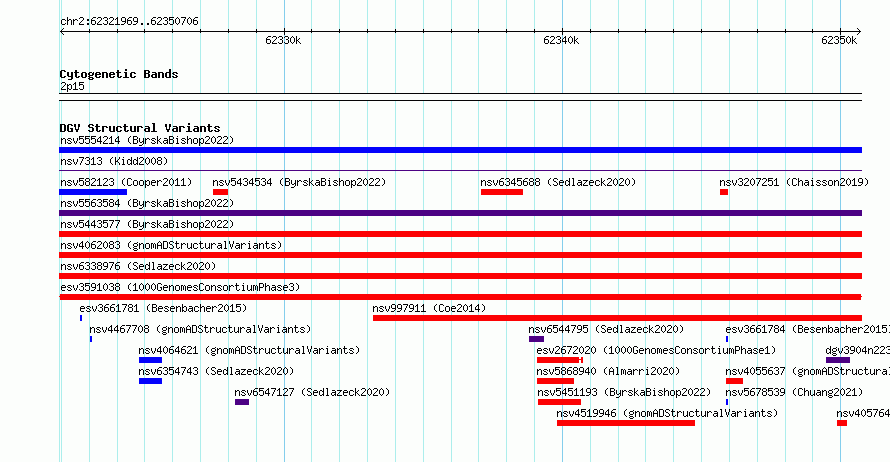The width and height of the screenshot is (890, 462).
Task: Select the blue bar under nsv6354743
Action: click(150, 381)
